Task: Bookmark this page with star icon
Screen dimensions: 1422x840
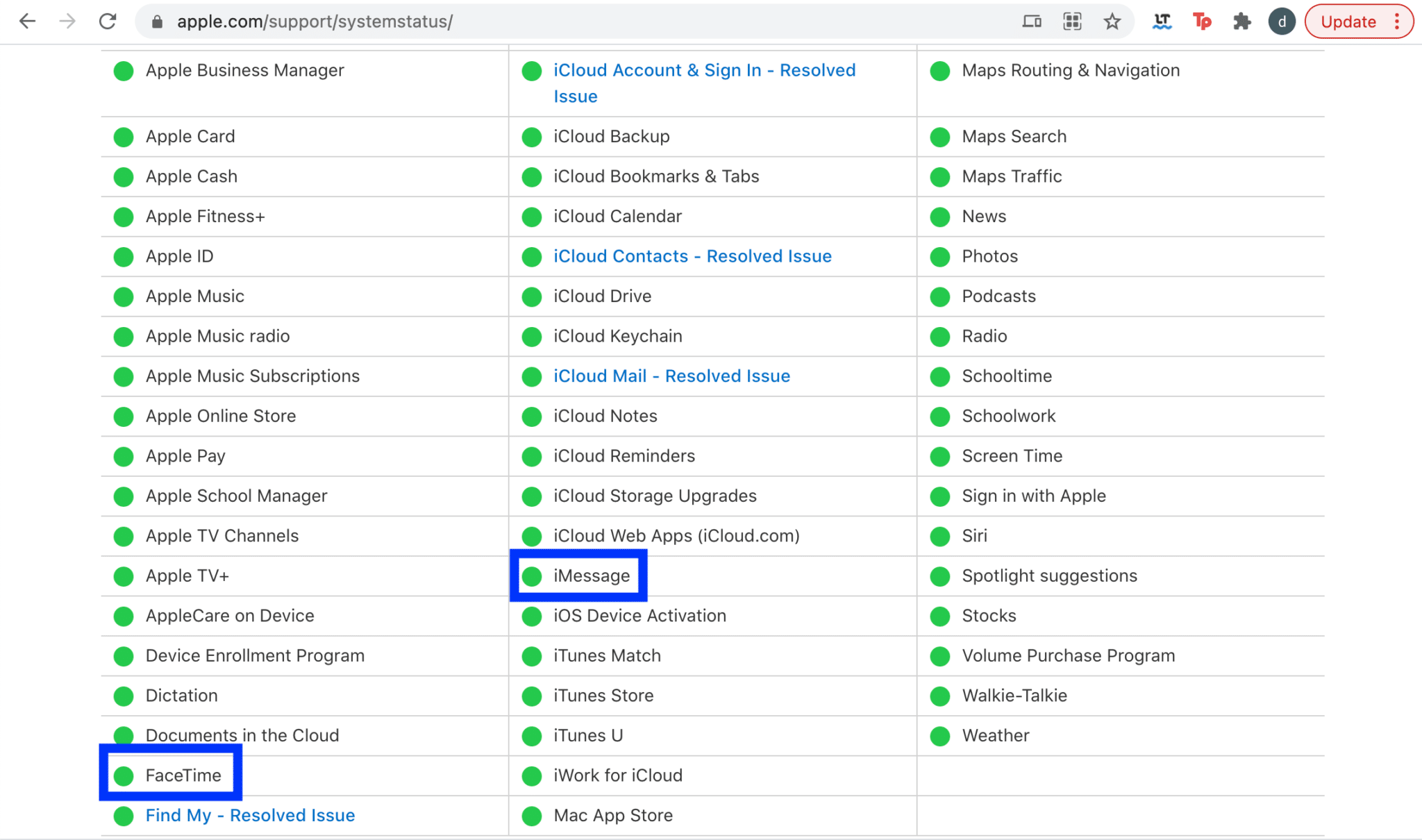Action: (1112, 22)
